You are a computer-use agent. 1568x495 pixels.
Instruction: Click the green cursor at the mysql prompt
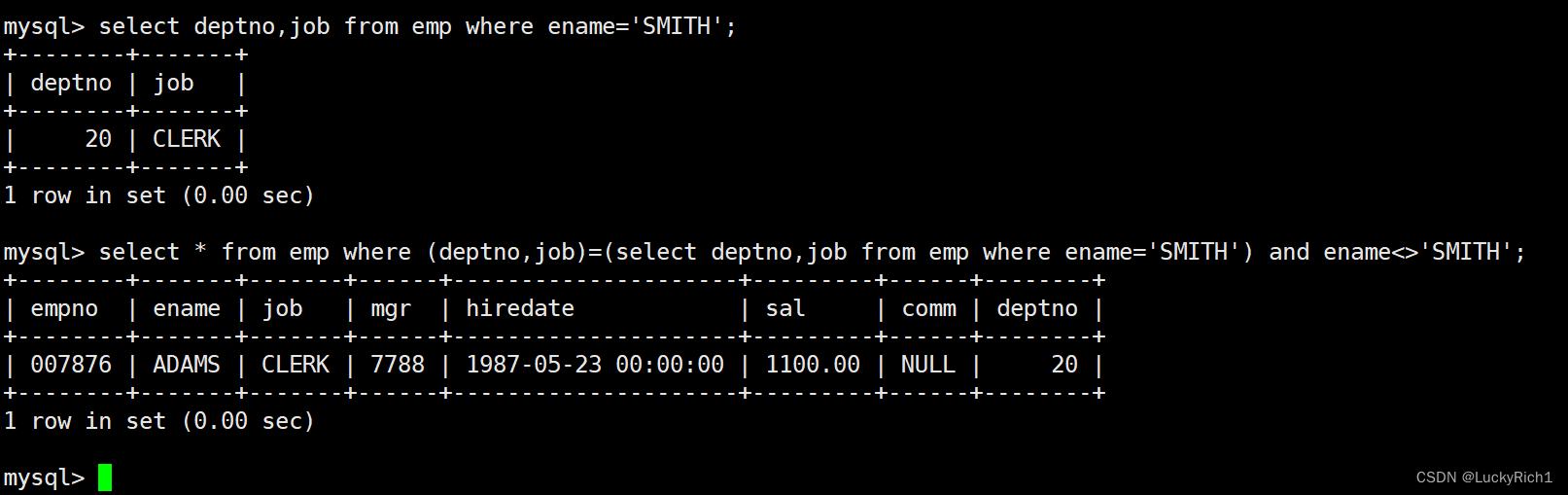click(x=105, y=477)
